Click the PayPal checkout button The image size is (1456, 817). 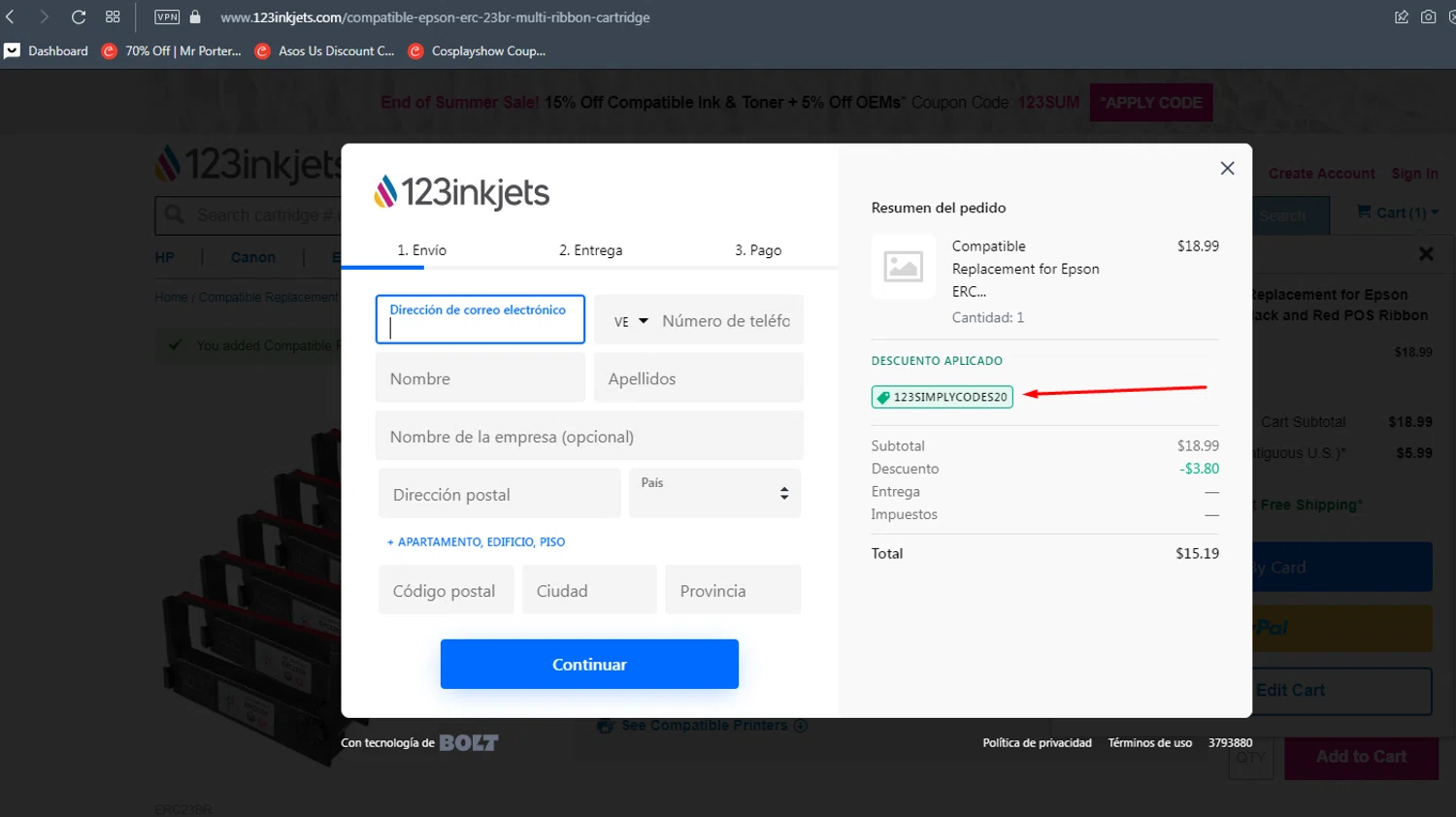pos(1342,629)
